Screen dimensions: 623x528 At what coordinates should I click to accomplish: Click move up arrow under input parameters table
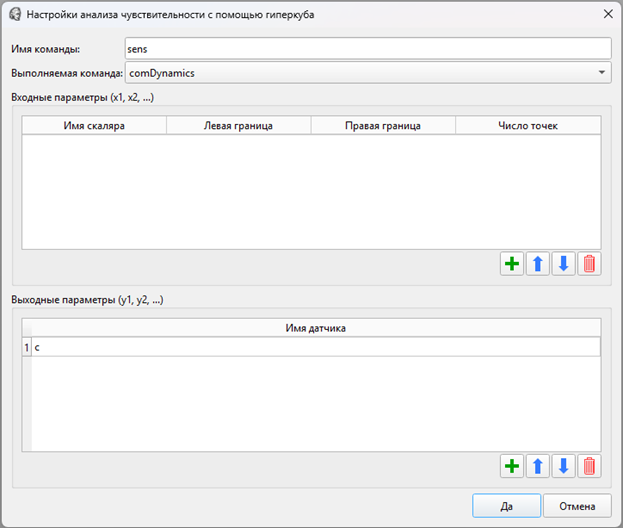click(x=538, y=265)
